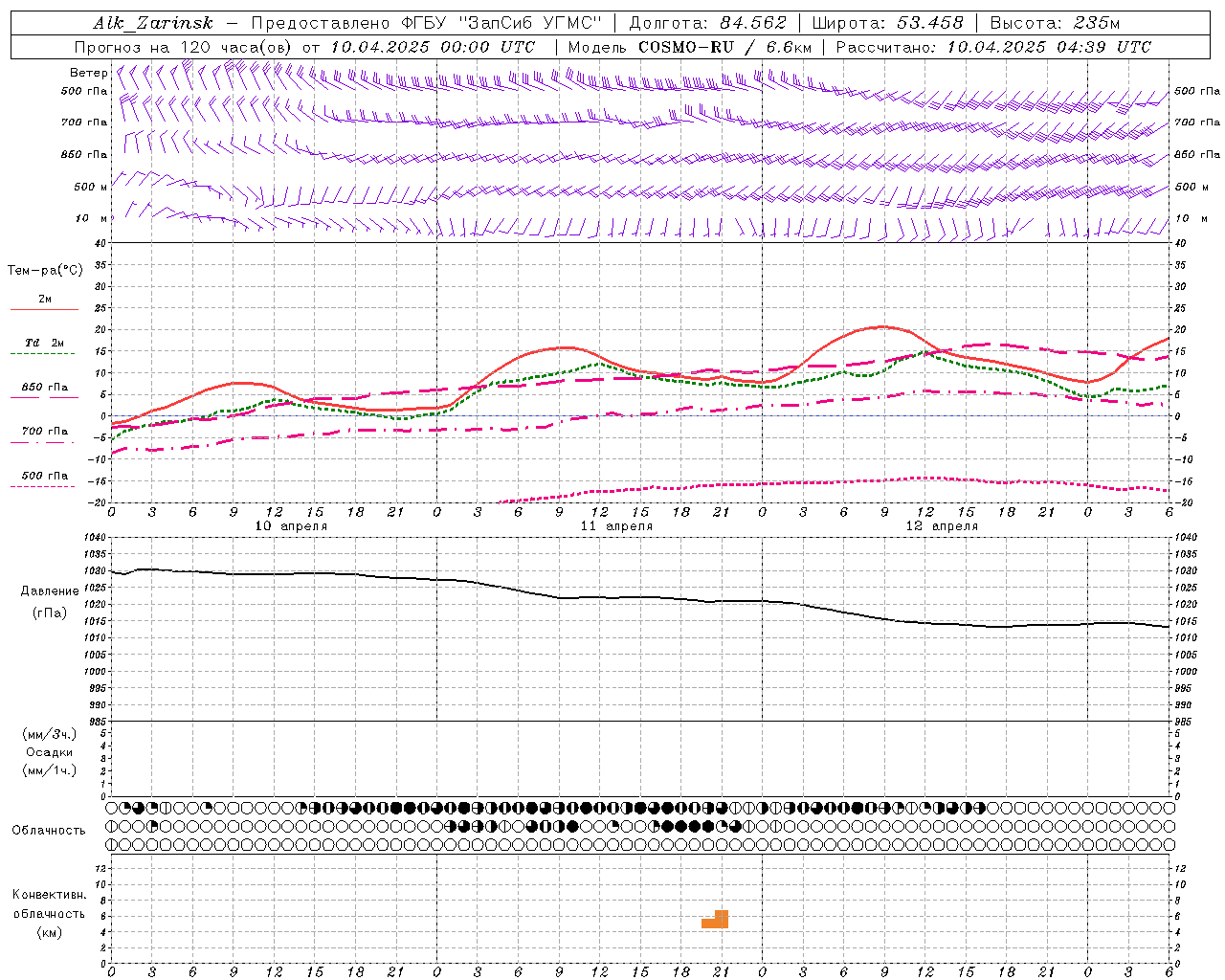This screenshot has width=1225, height=980.
Task: Click the 40 value on left temperature axis
Action: pos(100,244)
